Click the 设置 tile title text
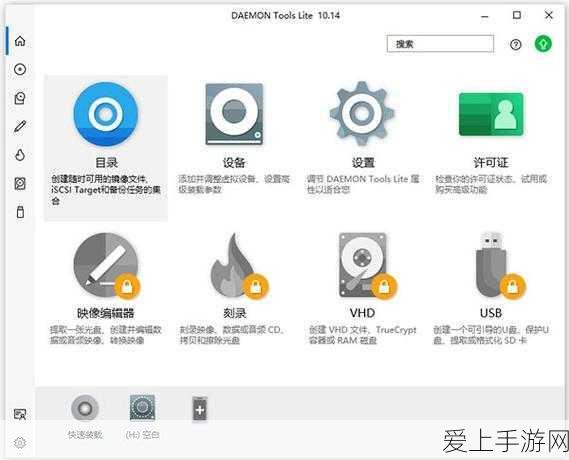The image size is (569, 460). 363,163
